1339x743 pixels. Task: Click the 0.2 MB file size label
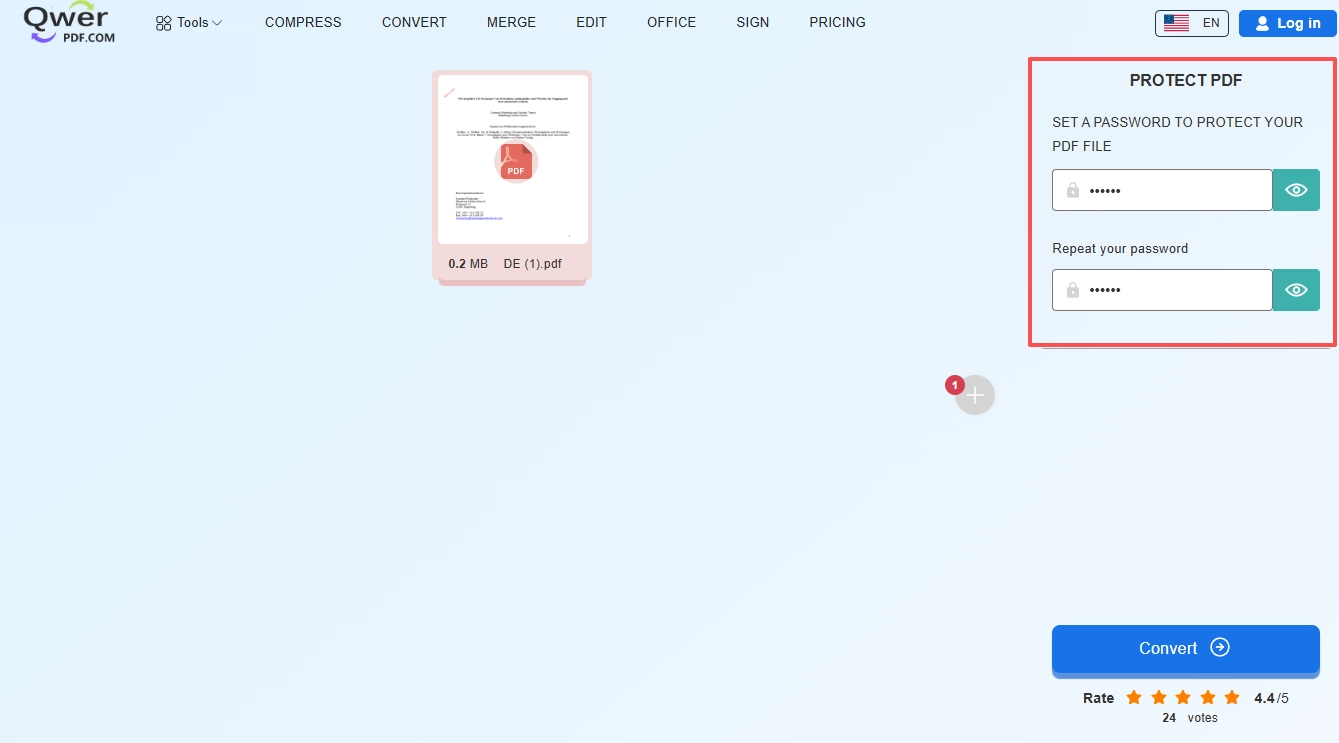(x=468, y=264)
